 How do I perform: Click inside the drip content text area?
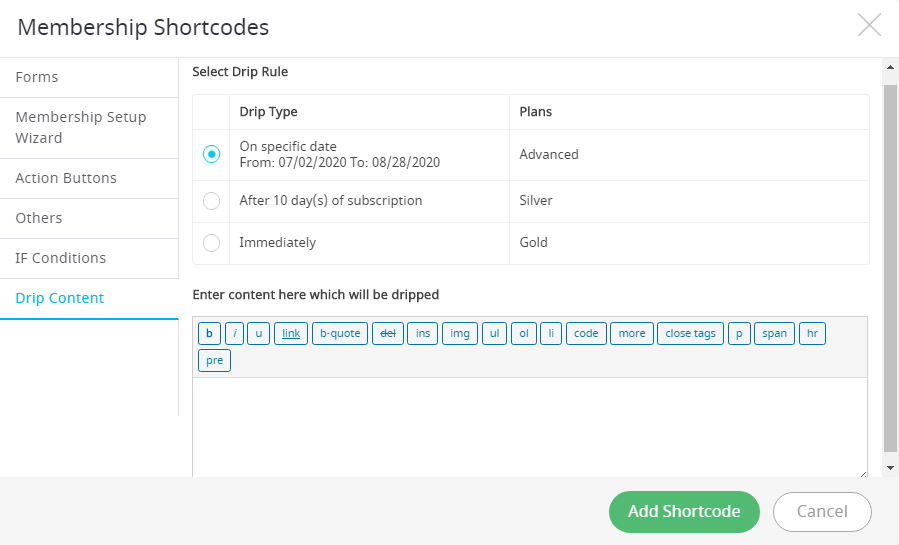click(530, 427)
